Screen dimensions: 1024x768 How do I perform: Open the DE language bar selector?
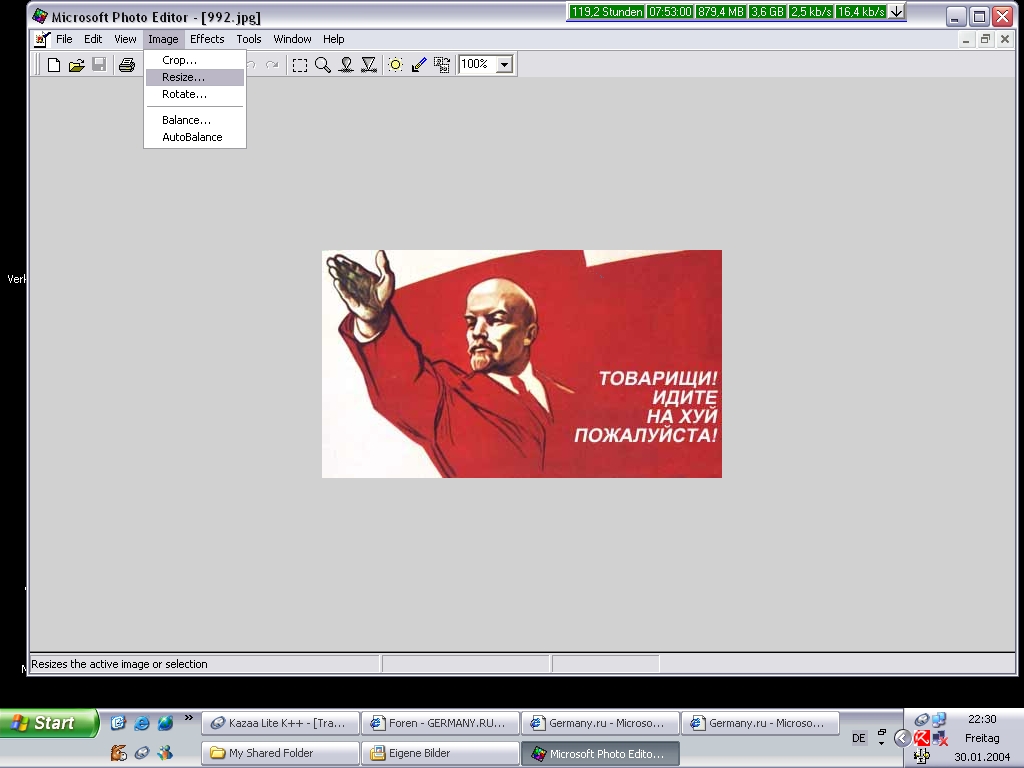[859, 738]
